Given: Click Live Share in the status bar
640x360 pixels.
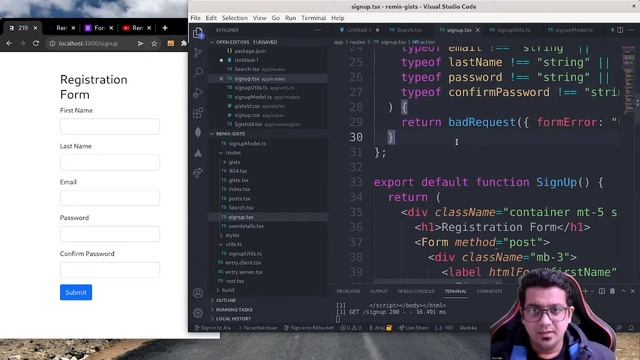Looking at the screenshot, I should click(413, 328).
